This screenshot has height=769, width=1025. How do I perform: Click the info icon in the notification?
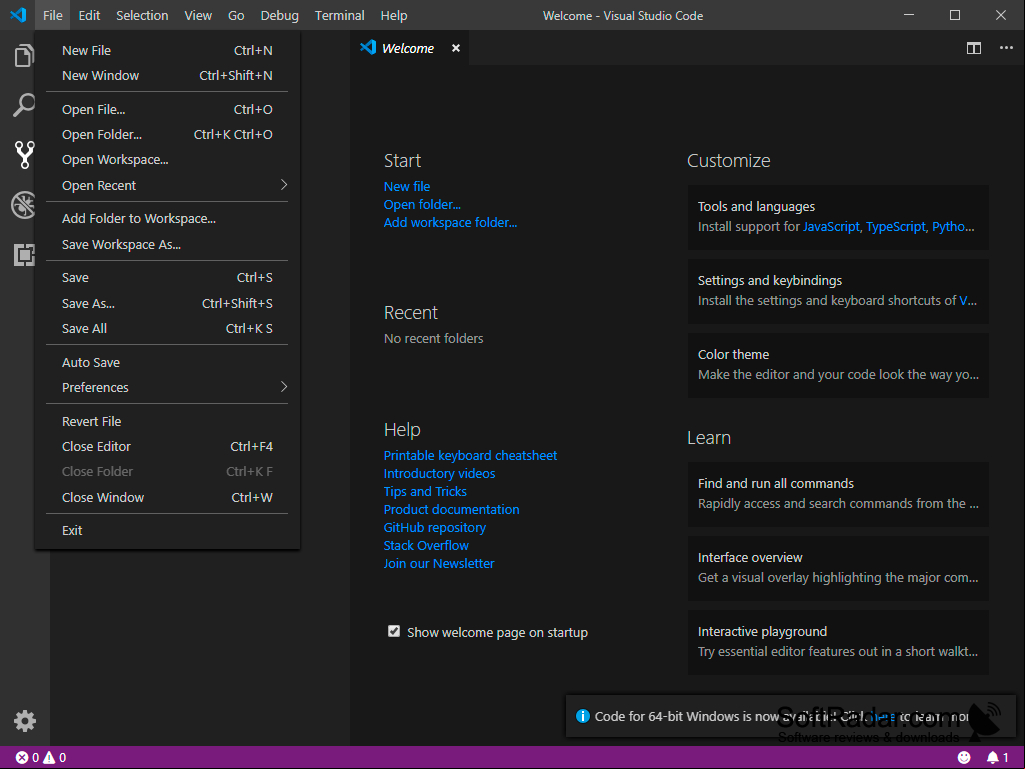point(582,716)
